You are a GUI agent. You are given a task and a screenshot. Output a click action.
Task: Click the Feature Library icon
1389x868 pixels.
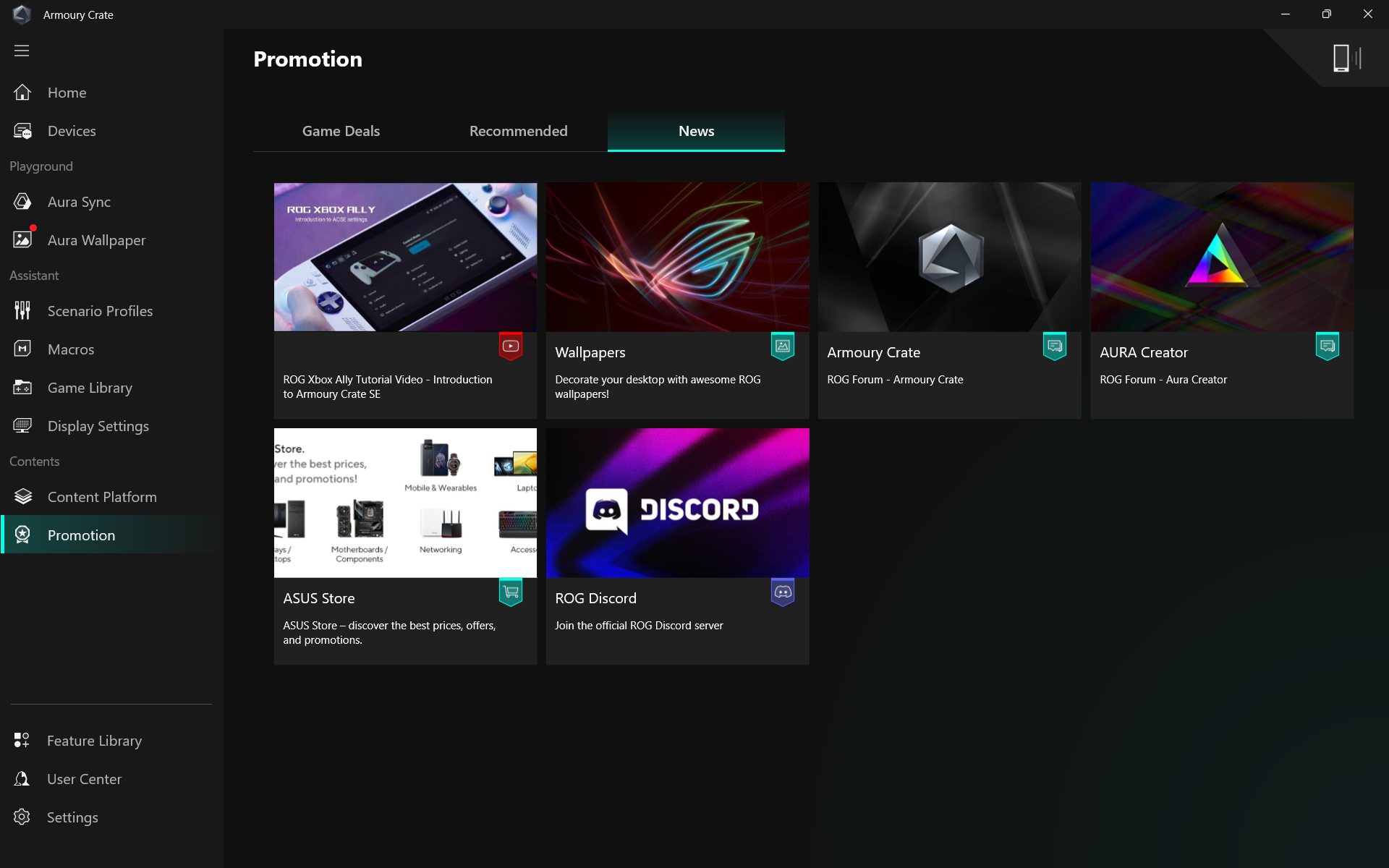pos(22,741)
